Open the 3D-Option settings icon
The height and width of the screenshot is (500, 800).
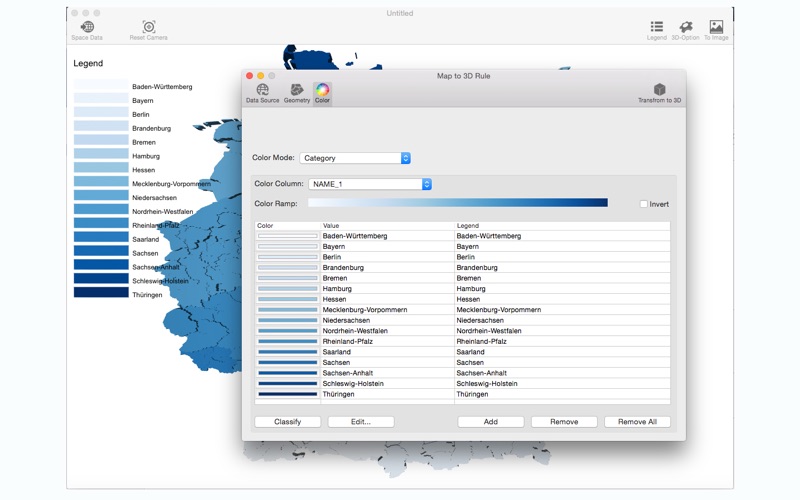[x=685, y=27]
